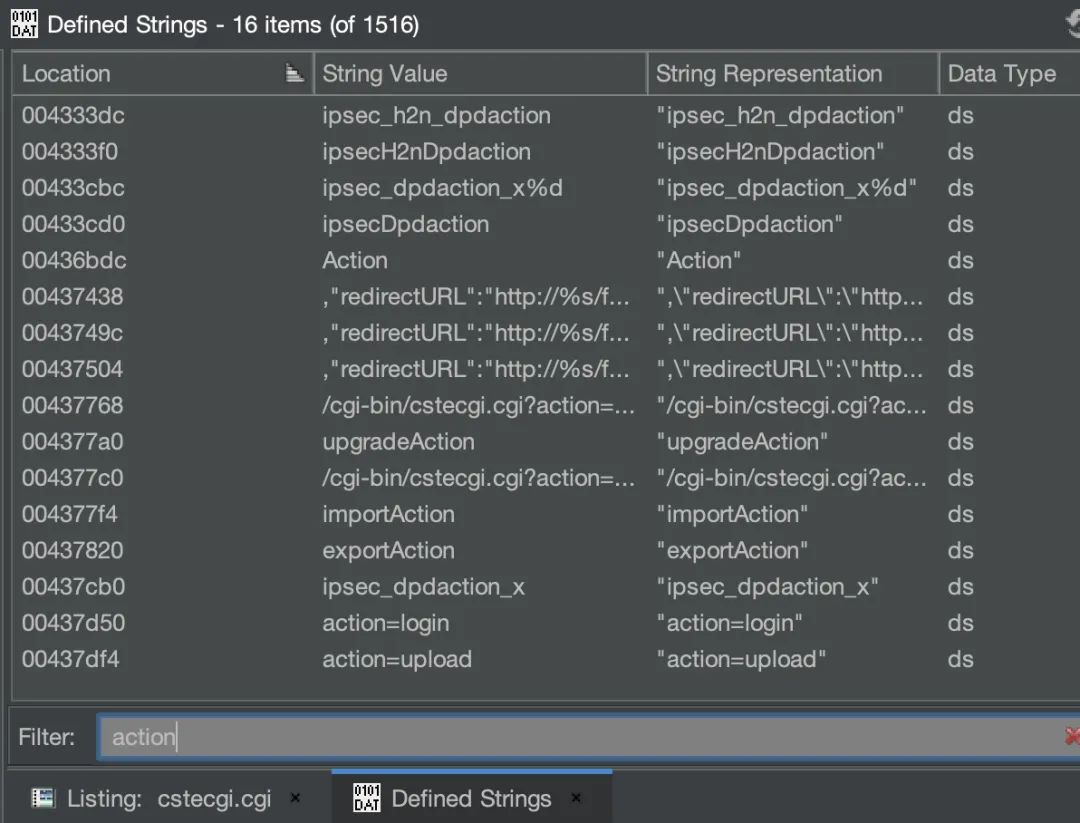This screenshot has height=823, width=1080.
Task: Switch to the Defined Strings tab
Action: pyautogui.click(x=471, y=798)
